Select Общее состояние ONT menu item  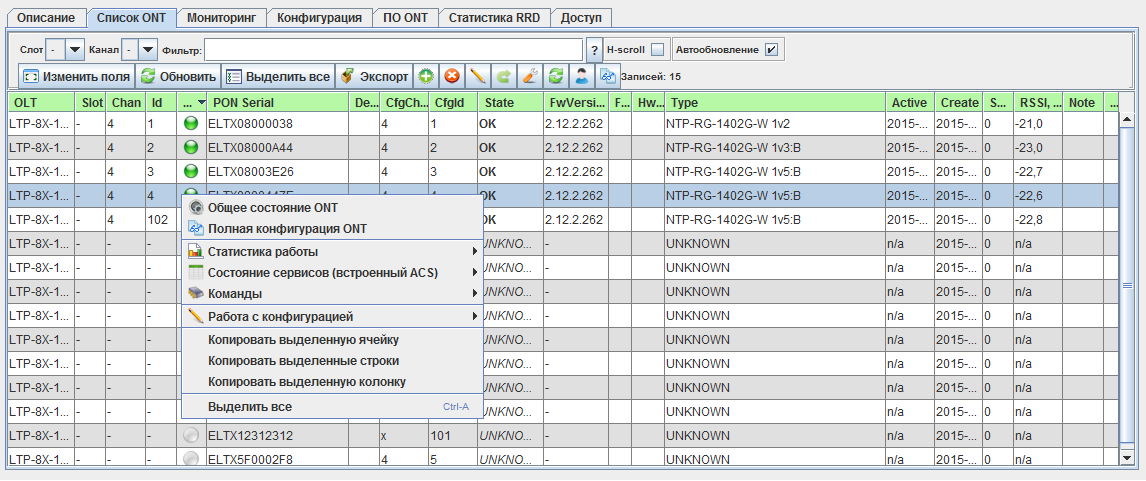272,207
